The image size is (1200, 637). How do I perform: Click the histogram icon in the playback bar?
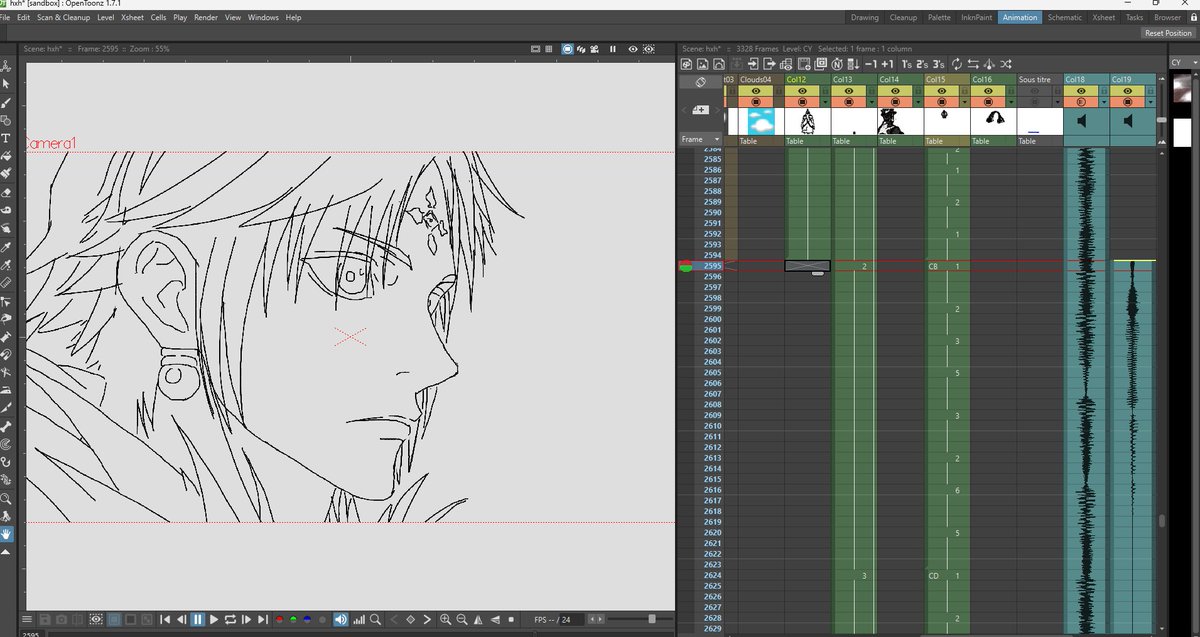[359, 620]
